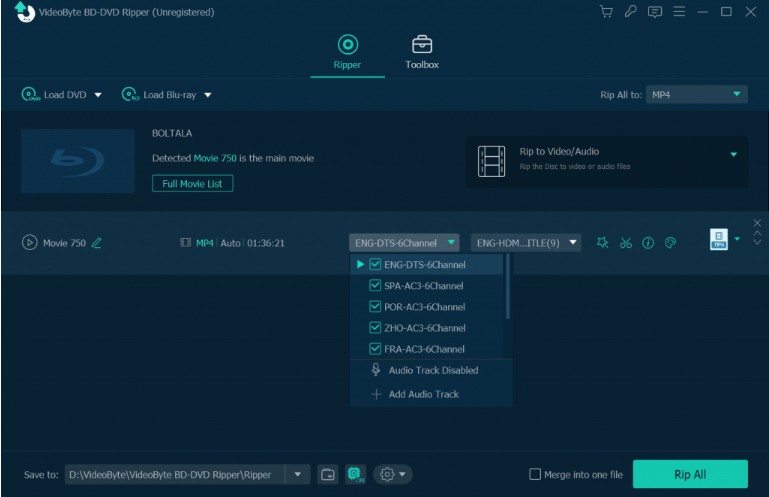Click the film strip rip mode icon

point(491,161)
